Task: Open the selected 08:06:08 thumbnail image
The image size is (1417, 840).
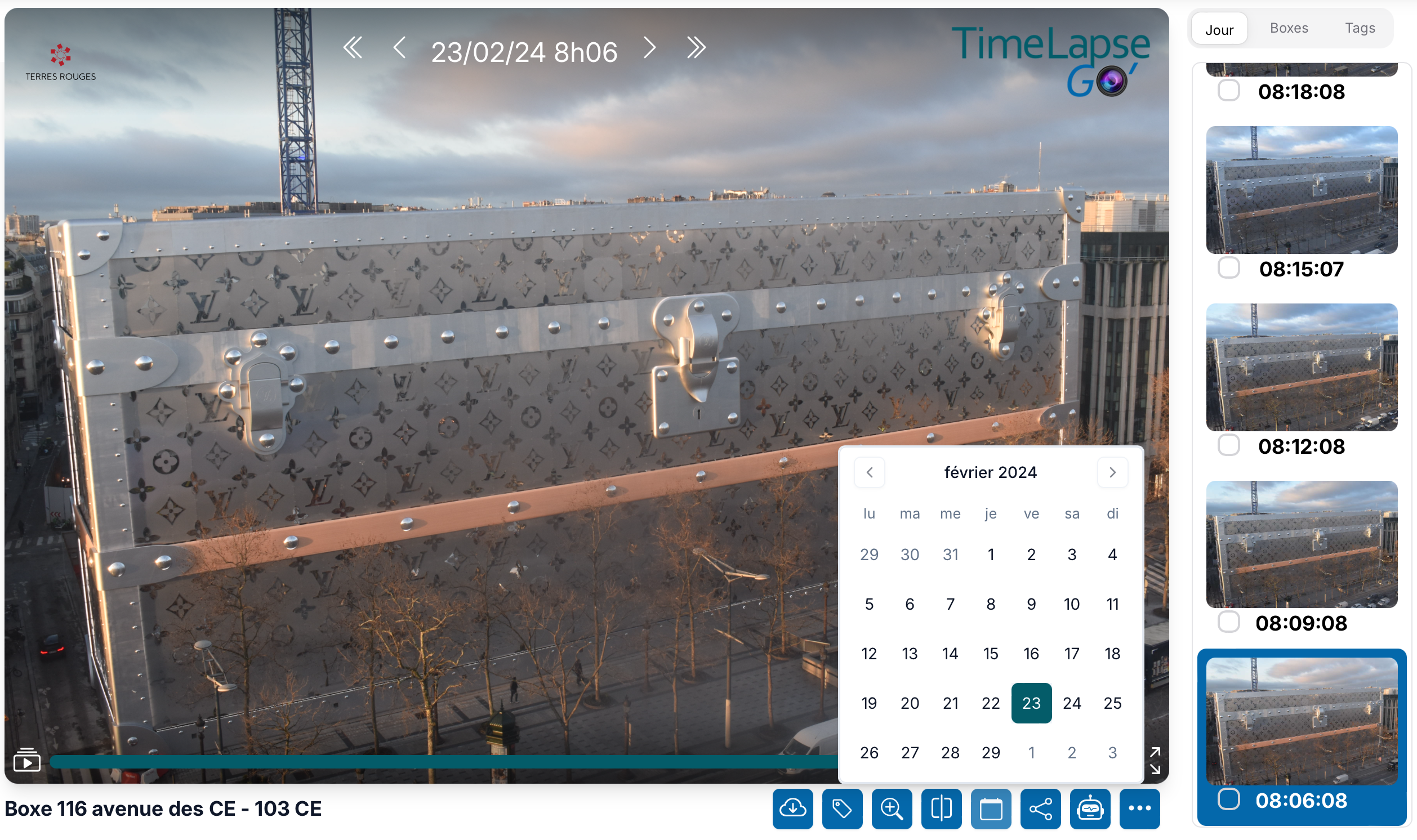Action: pos(1302,721)
